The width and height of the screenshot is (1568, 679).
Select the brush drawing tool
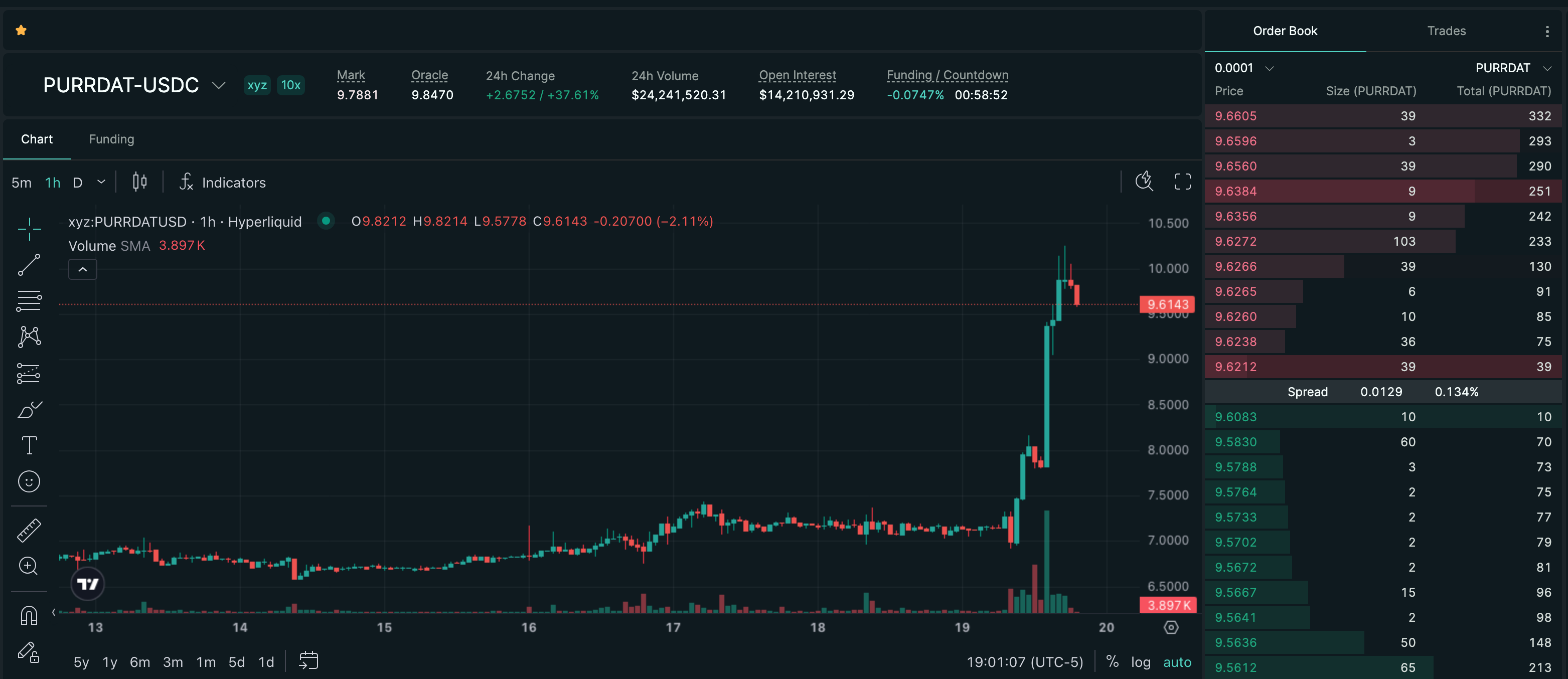(x=29, y=410)
